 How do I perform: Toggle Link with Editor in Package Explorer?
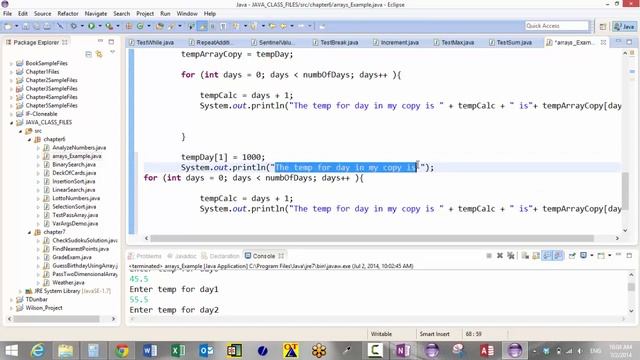(x=99, y=54)
